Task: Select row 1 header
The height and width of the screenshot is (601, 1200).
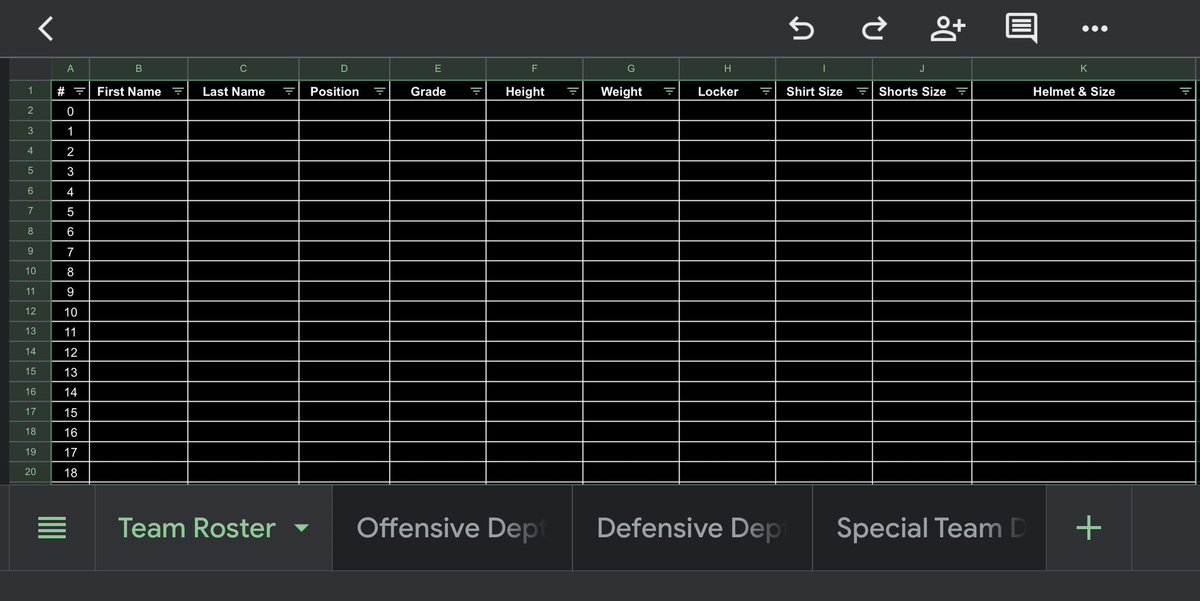Action: pyautogui.click(x=30, y=91)
